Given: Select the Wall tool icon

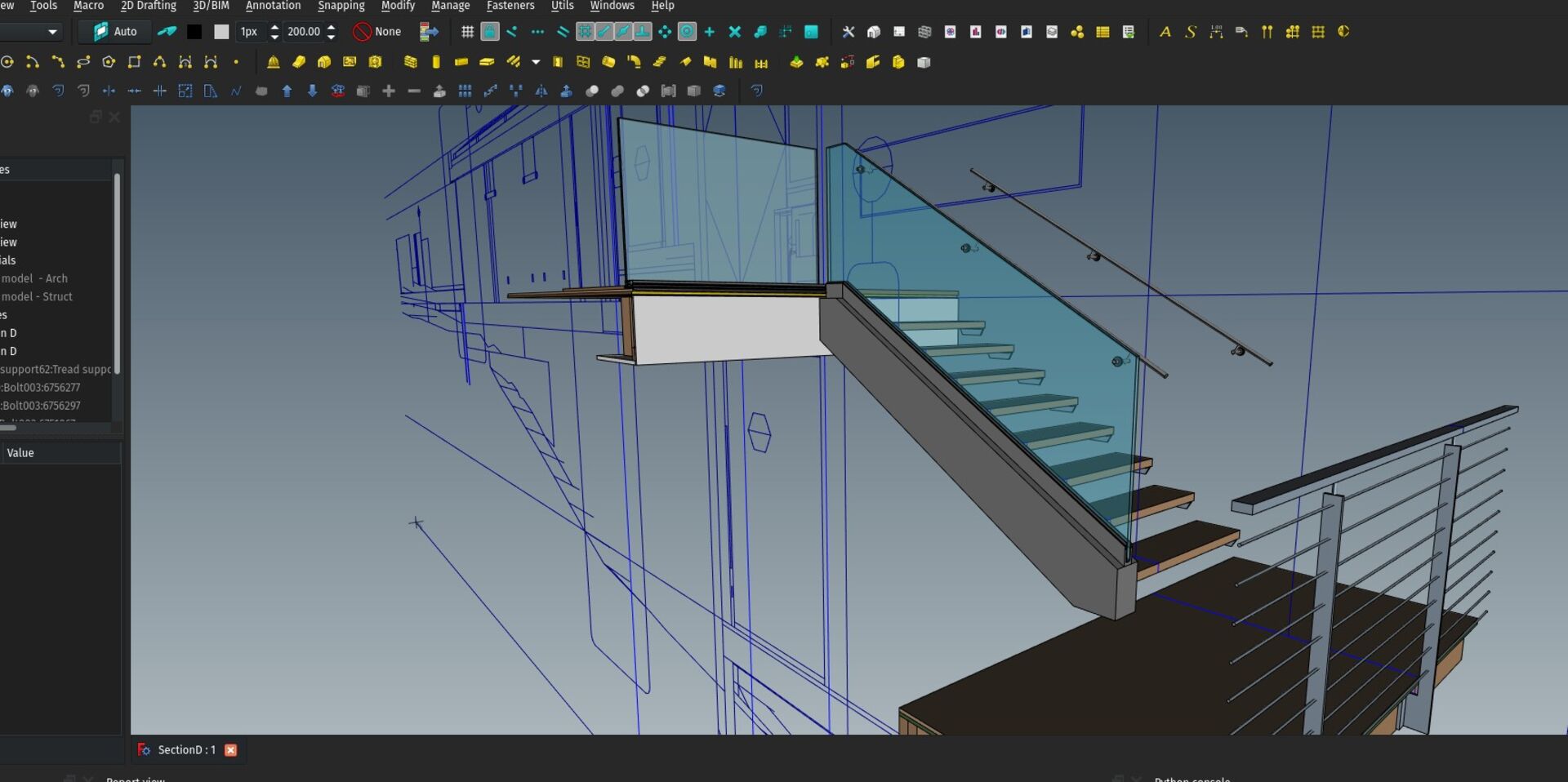Looking at the screenshot, I should (x=411, y=62).
